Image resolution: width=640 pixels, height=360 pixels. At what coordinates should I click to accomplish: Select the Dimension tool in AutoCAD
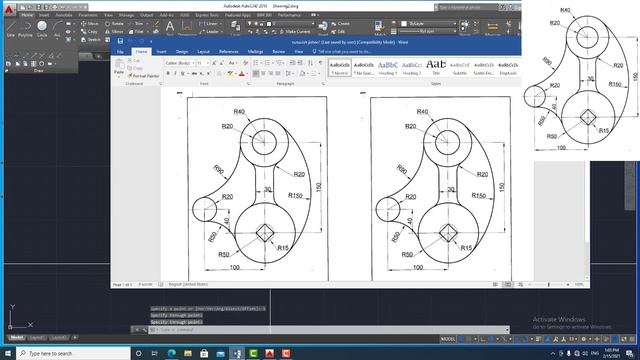coord(187,28)
